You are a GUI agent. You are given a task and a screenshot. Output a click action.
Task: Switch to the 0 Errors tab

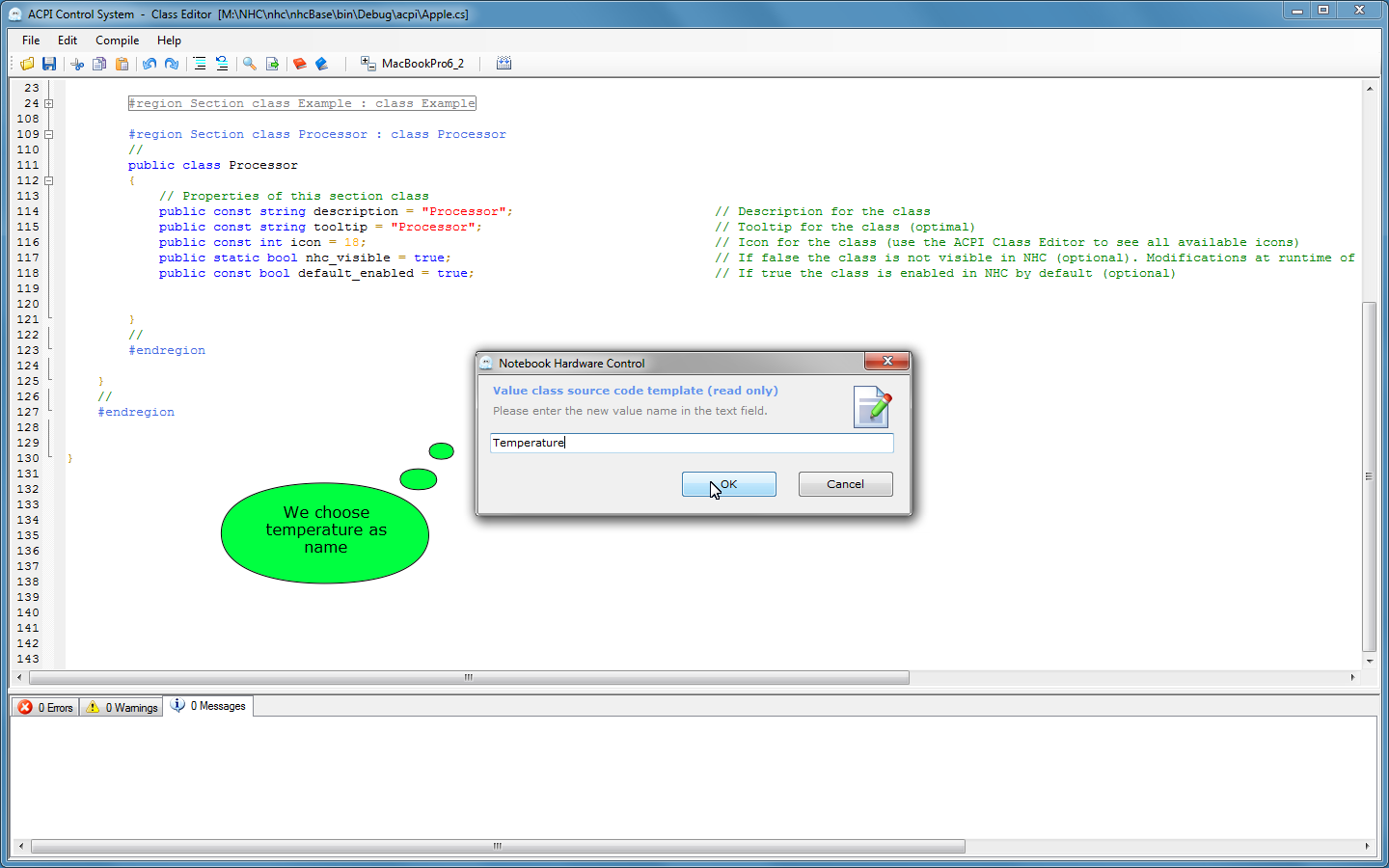click(x=46, y=707)
